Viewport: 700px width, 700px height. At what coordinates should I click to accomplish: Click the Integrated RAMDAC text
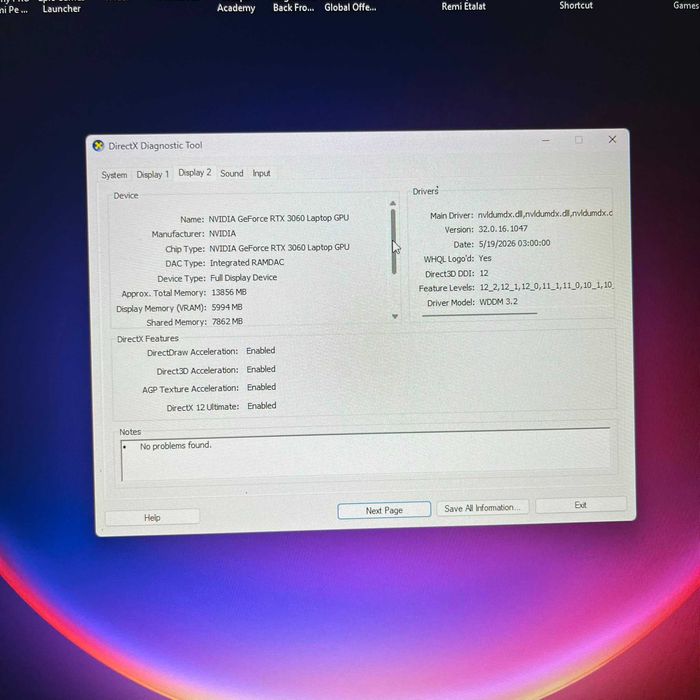point(247,262)
